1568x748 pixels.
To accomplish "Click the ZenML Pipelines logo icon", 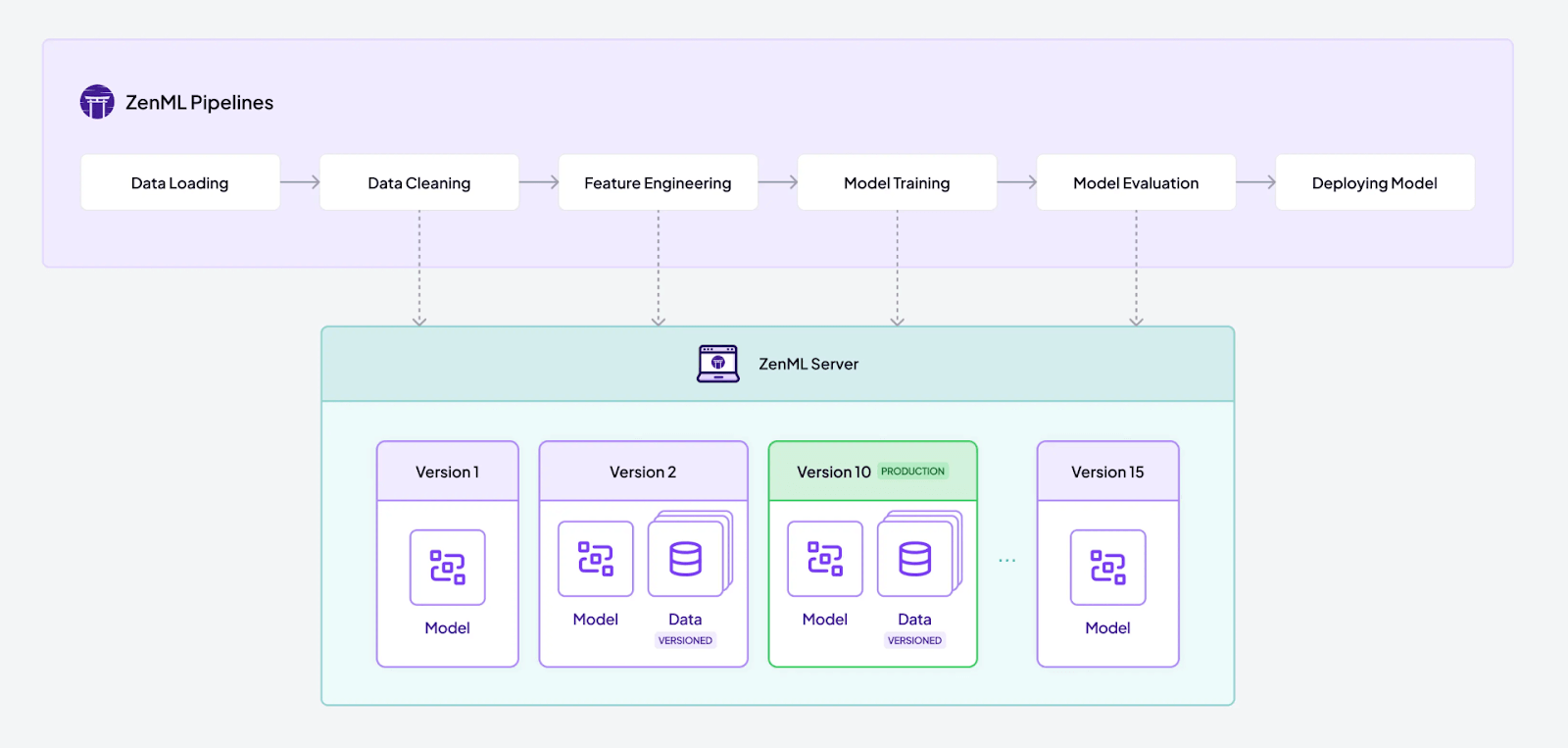I will (97, 102).
